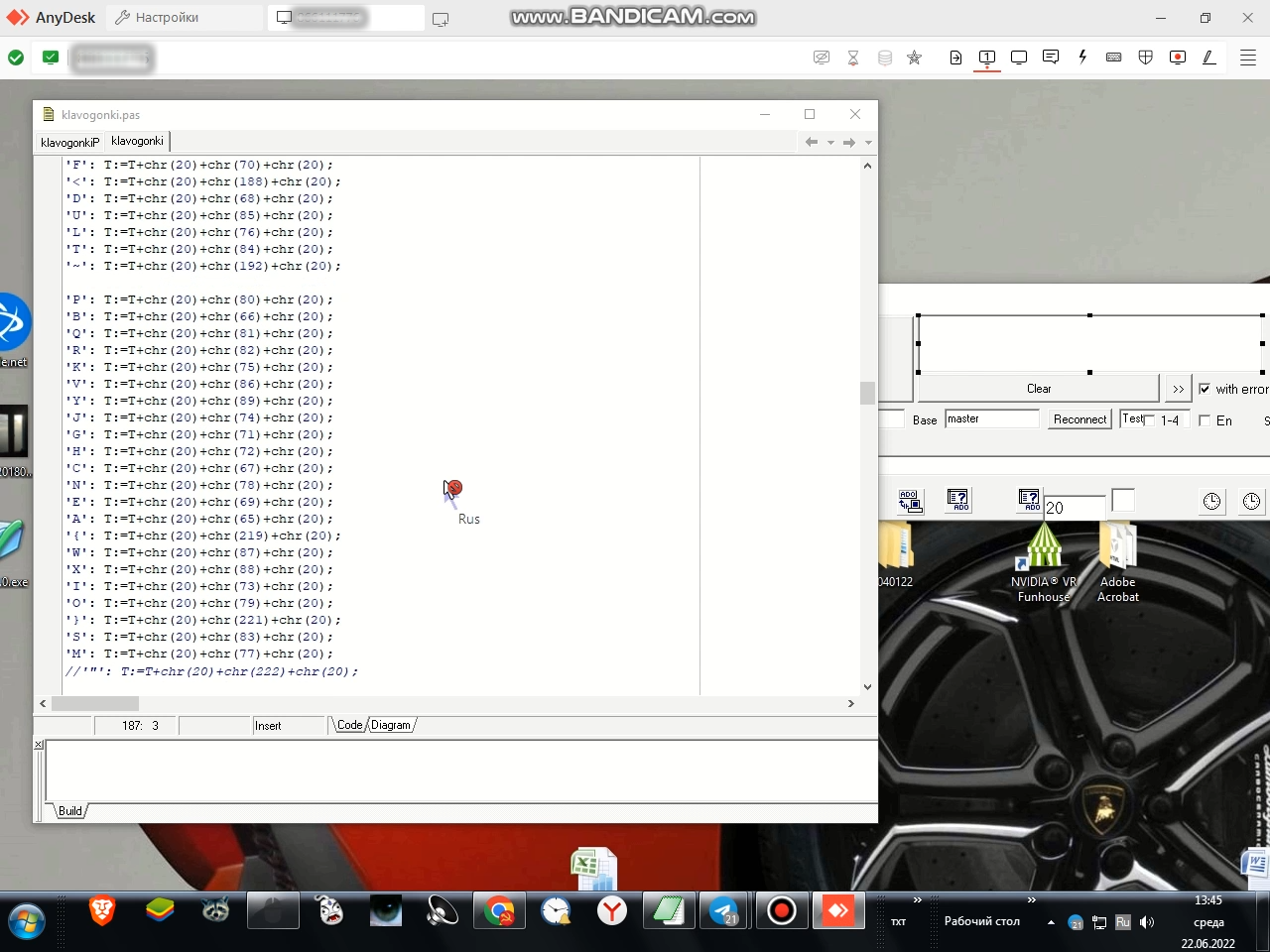The image size is (1270, 952).
Task: Click the taskbar volume speaker icon
Action: tap(1147, 922)
